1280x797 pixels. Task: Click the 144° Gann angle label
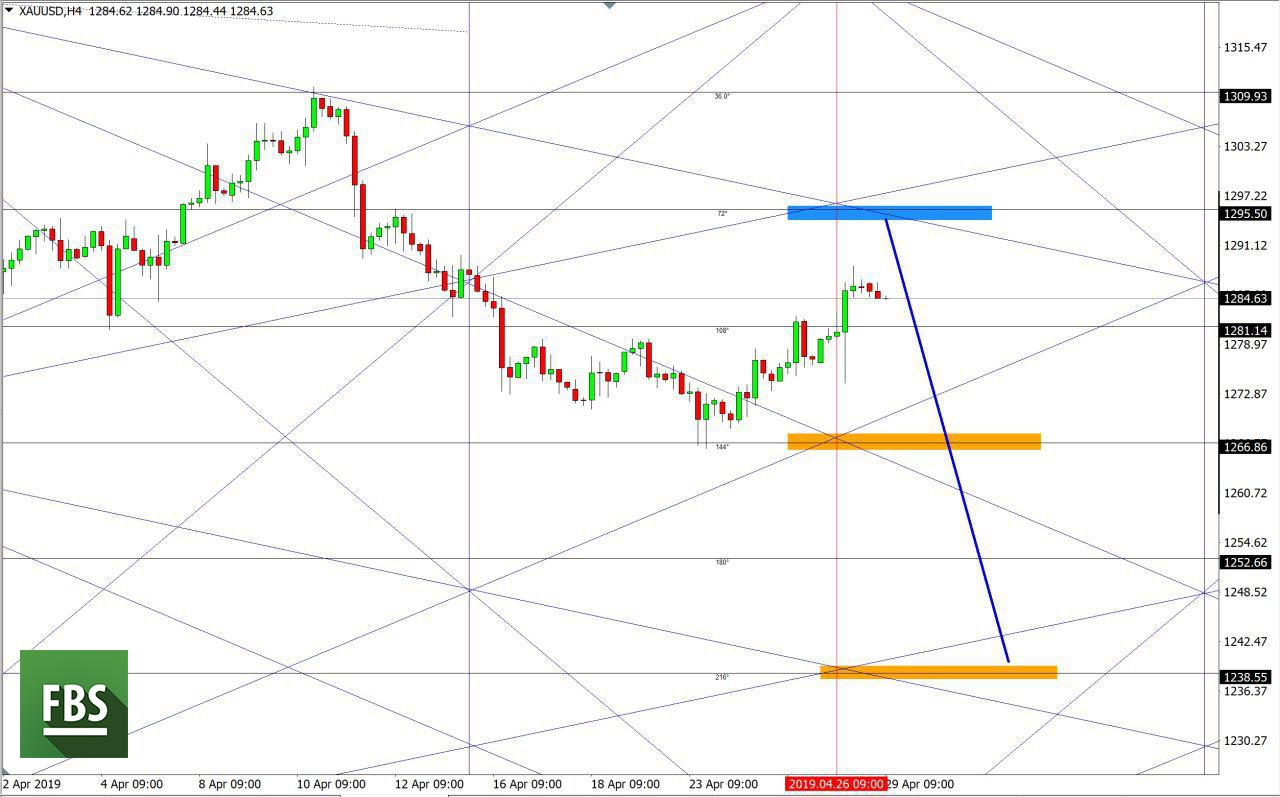[x=722, y=447]
